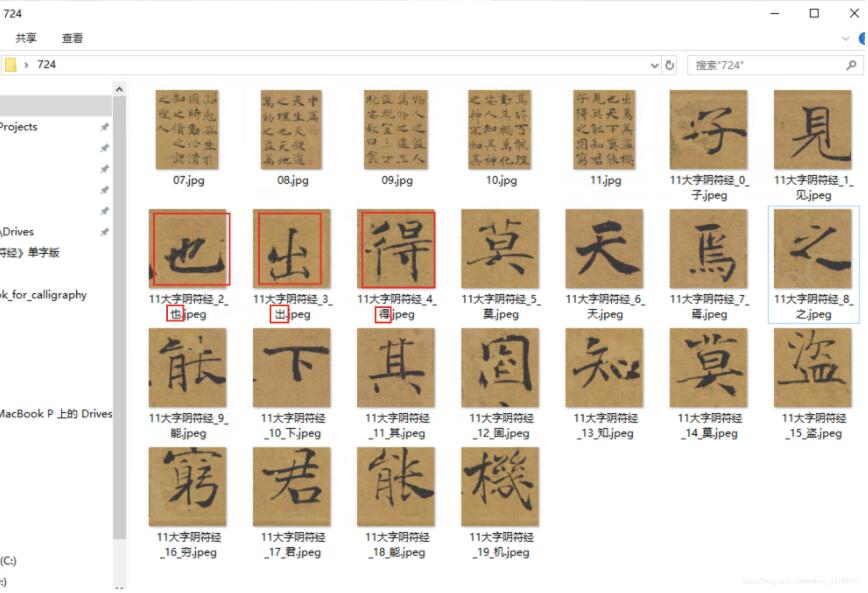868x593 pixels.
Task: Click the pin icon next to Projects
Action: pos(104,128)
